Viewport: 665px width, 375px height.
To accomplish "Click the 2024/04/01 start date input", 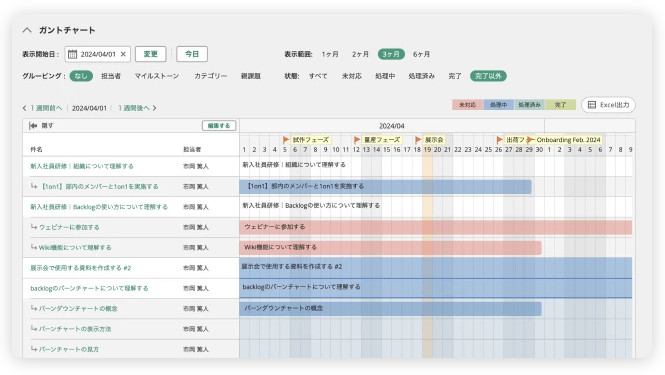I will click(x=98, y=54).
